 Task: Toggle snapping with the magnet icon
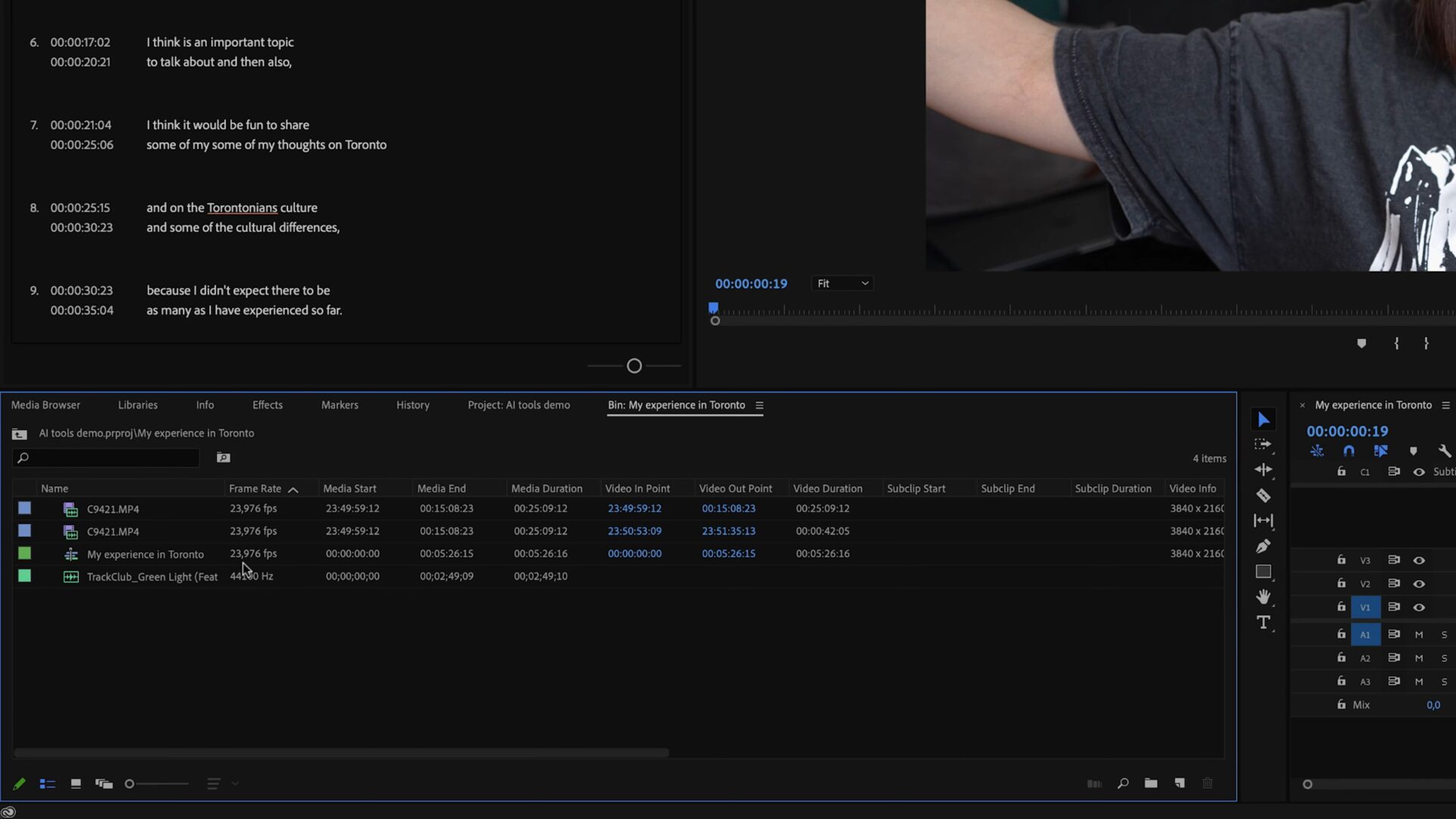(1348, 450)
